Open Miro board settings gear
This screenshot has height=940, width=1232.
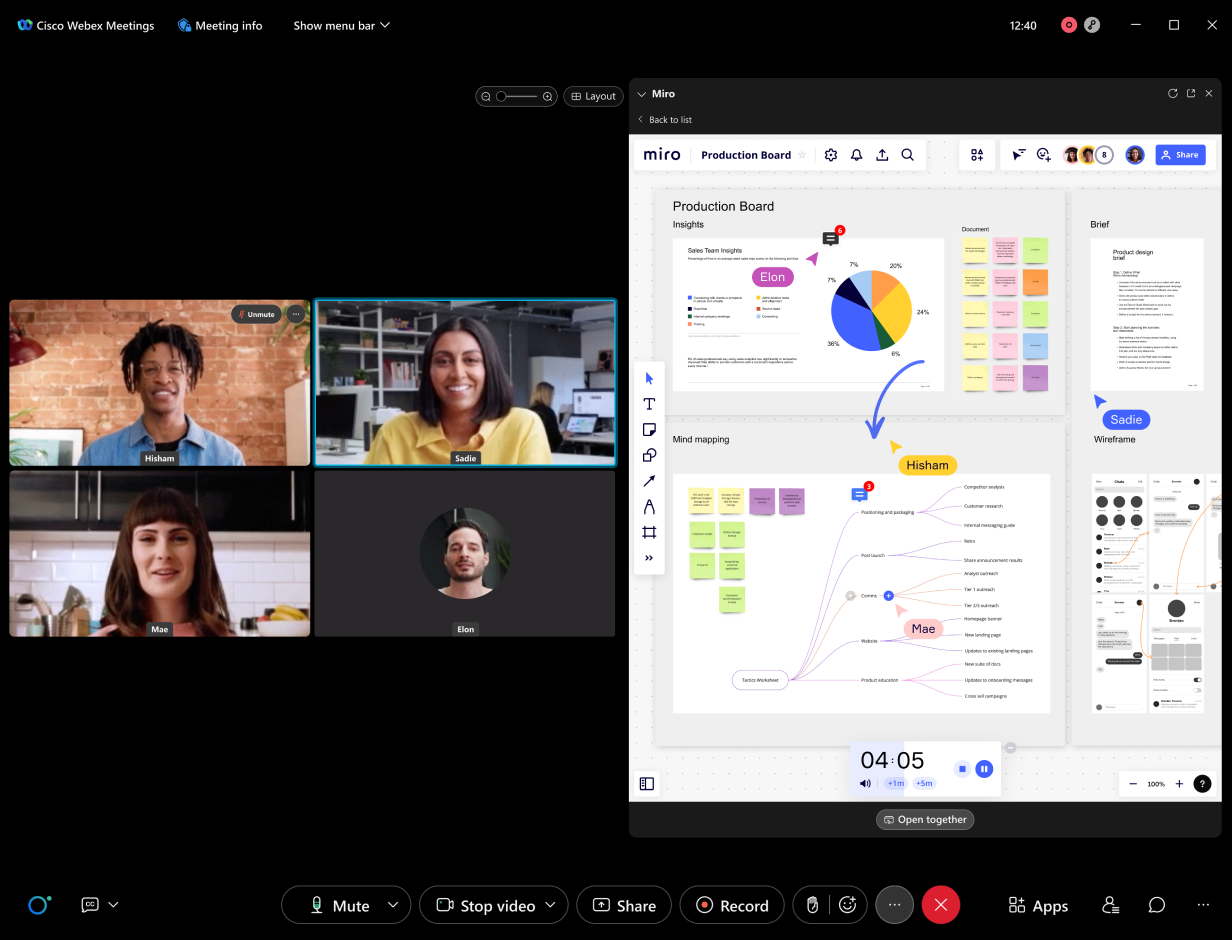[831, 155]
